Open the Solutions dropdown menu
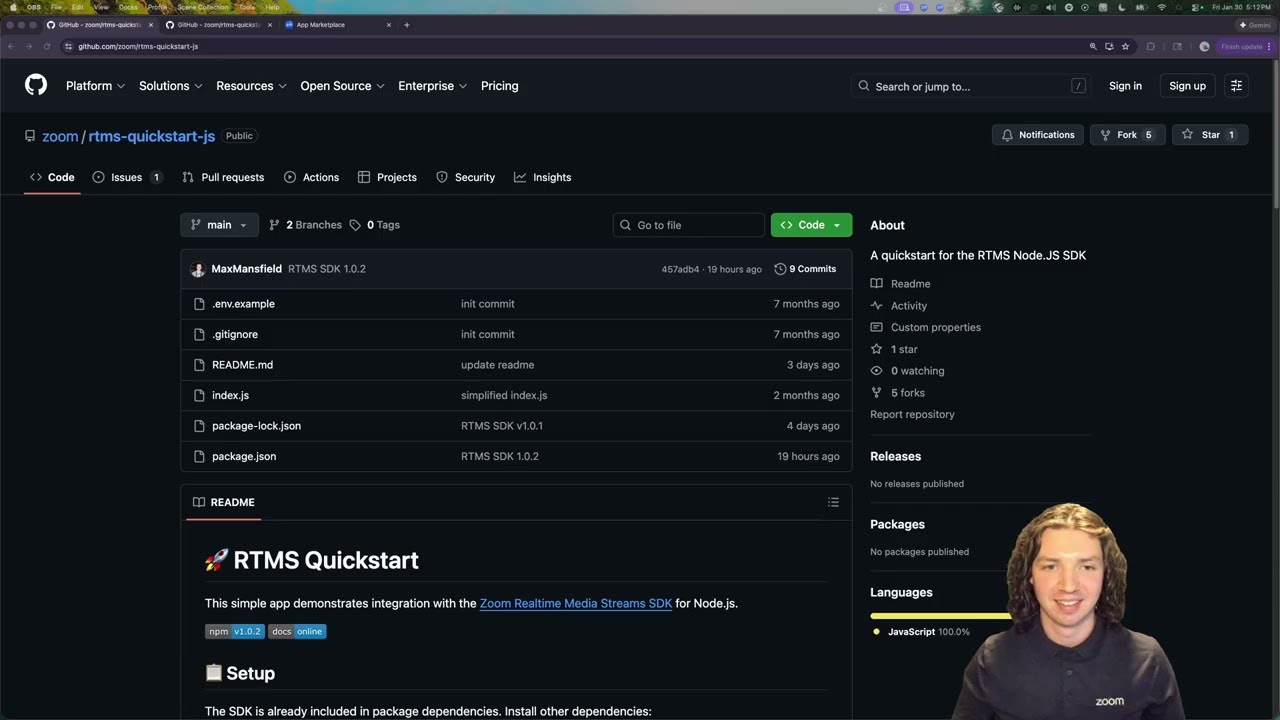This screenshot has width=1280, height=720. pyautogui.click(x=171, y=86)
